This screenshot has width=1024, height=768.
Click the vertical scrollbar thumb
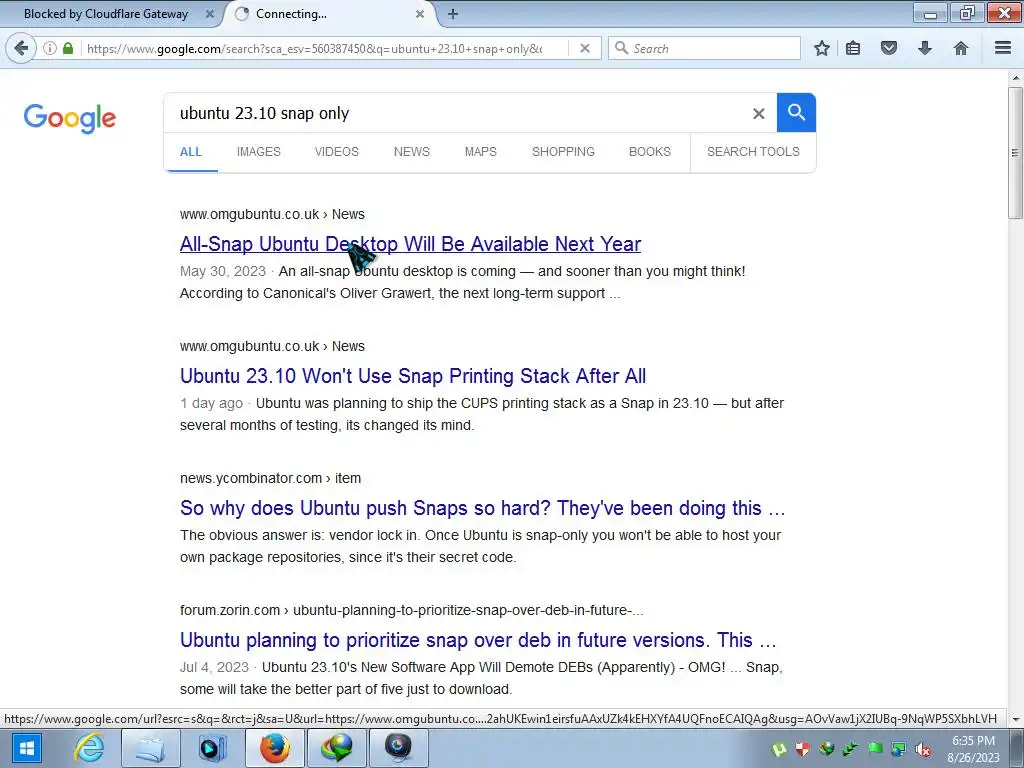[x=1016, y=152]
